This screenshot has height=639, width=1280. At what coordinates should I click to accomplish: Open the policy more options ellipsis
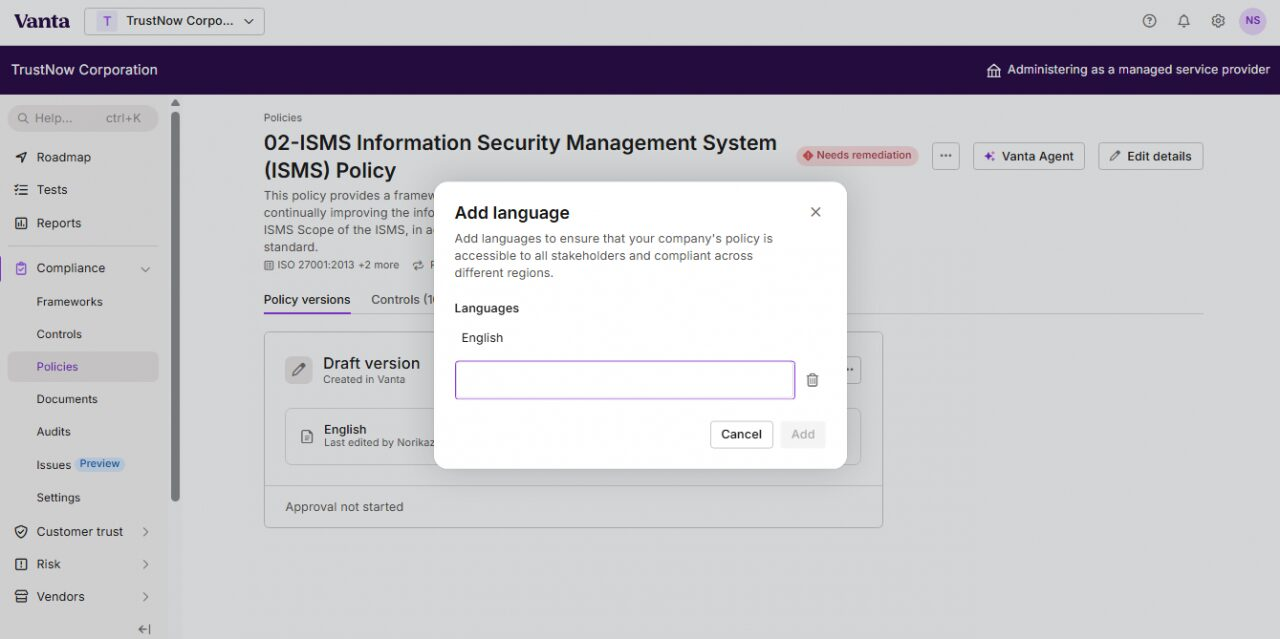[x=945, y=156]
